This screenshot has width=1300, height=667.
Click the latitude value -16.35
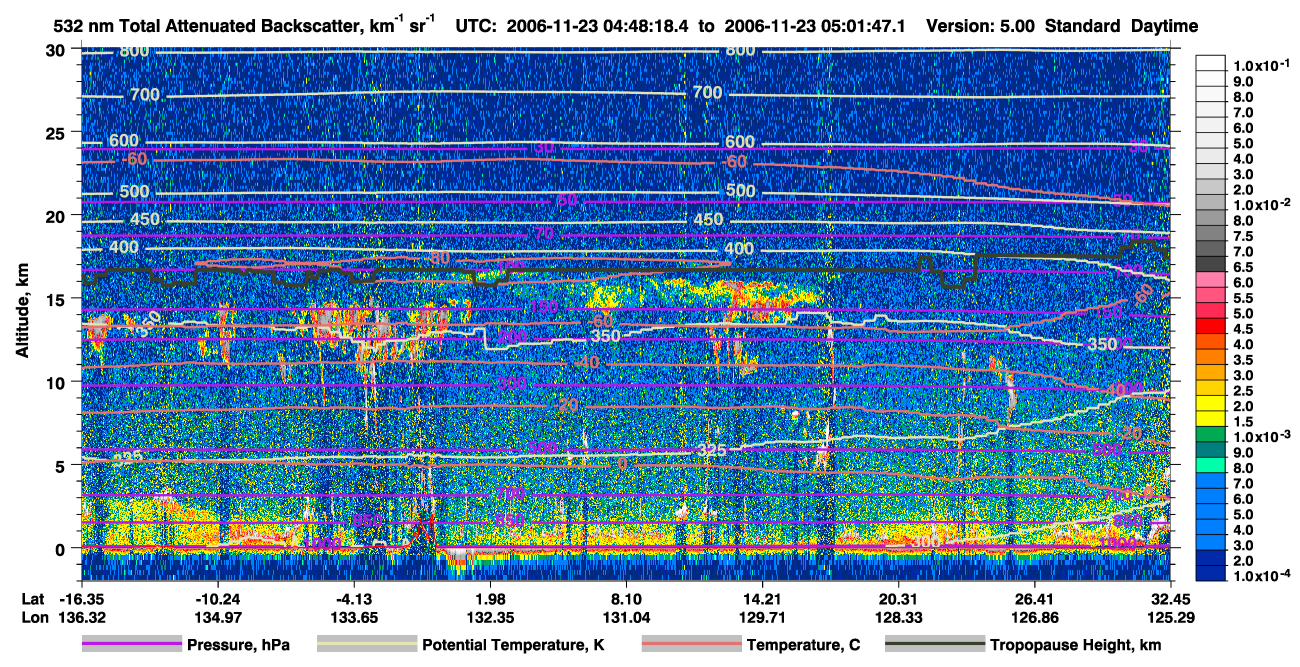coord(81,598)
